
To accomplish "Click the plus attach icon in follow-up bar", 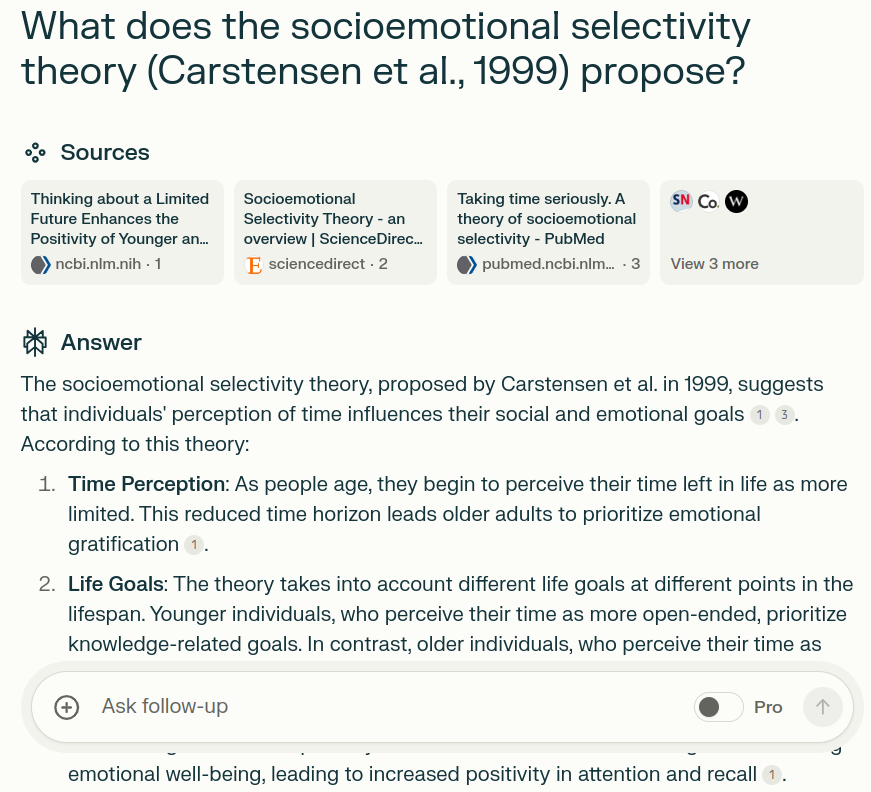I will coord(66,707).
